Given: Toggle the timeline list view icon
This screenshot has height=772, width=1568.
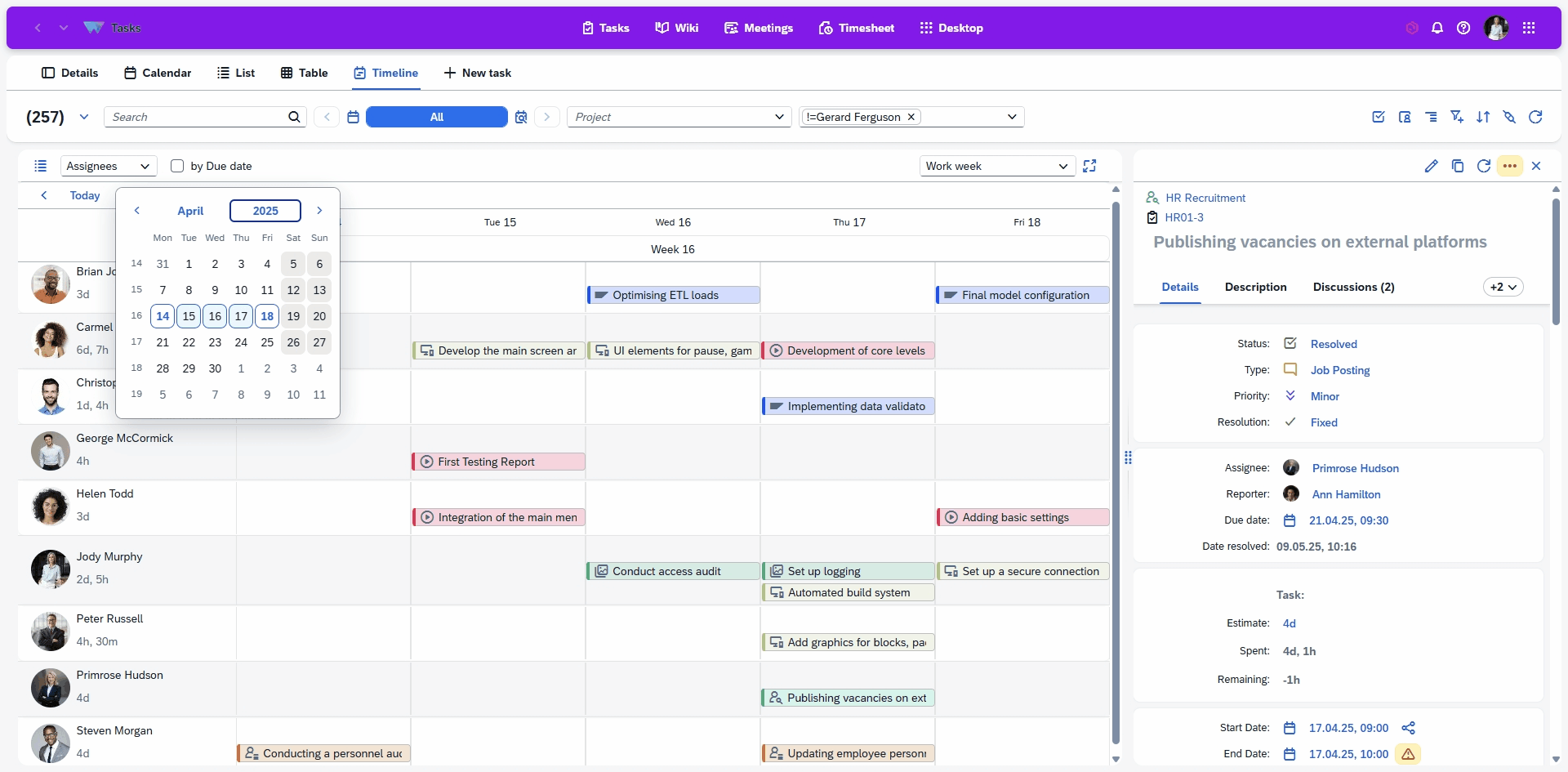Looking at the screenshot, I should tap(40, 166).
